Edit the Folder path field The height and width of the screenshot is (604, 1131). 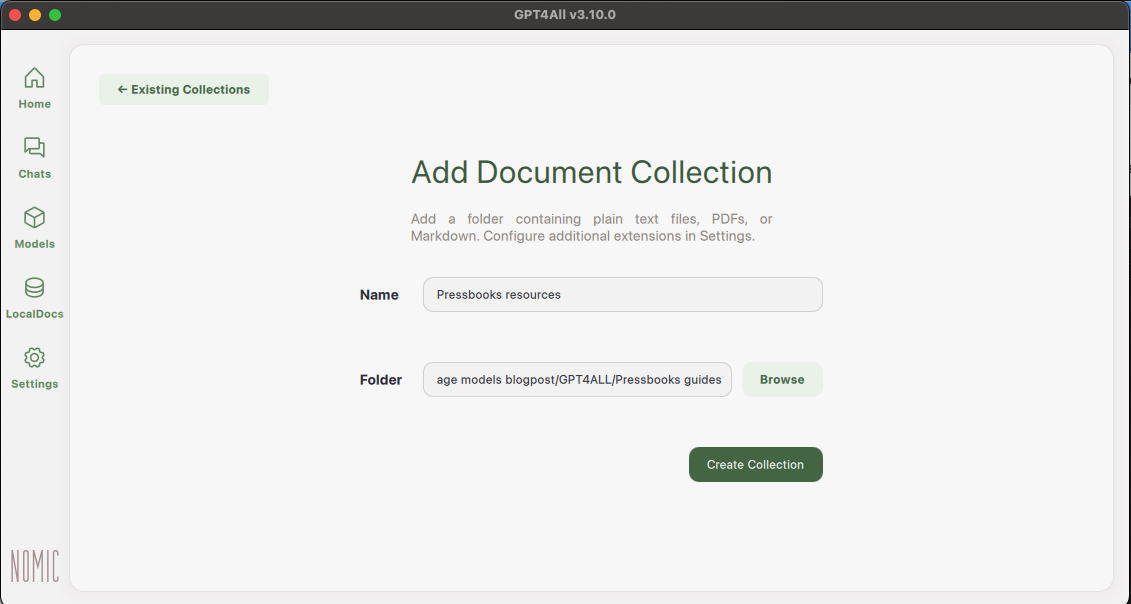(x=577, y=379)
